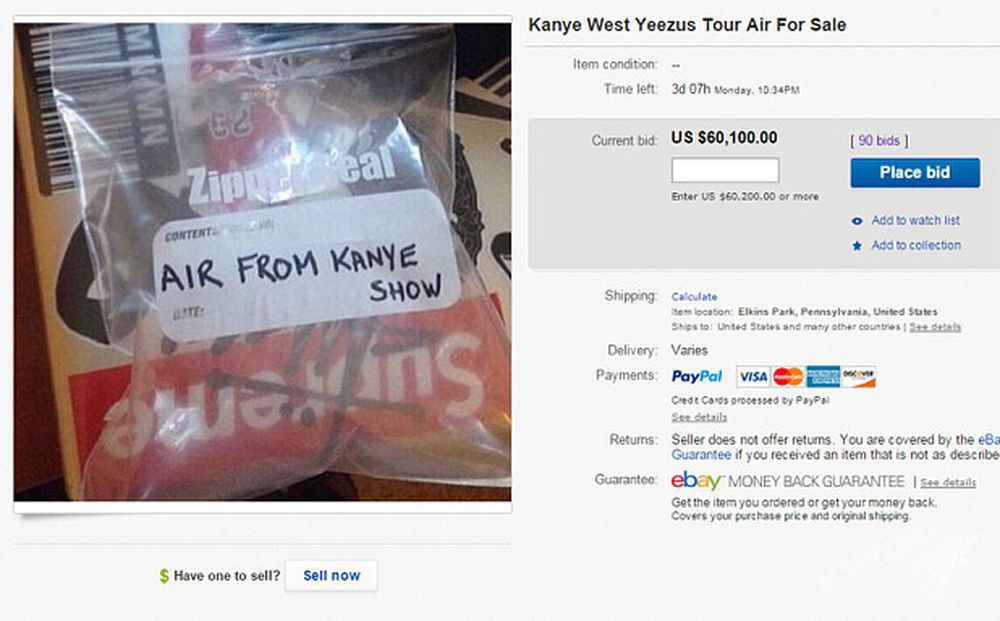Select Add to collection link
The width and height of the screenshot is (1000, 621).
pyautogui.click(x=916, y=245)
